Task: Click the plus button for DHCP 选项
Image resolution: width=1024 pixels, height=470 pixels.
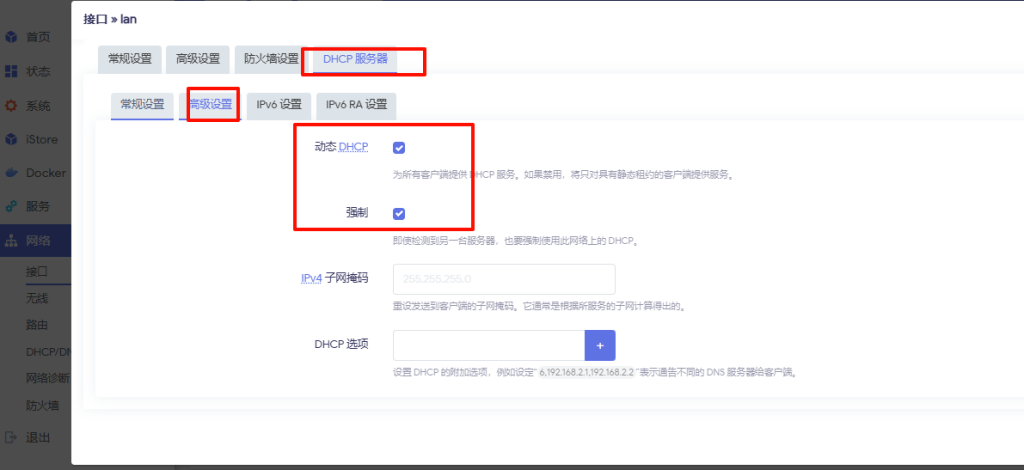Action: pos(600,345)
